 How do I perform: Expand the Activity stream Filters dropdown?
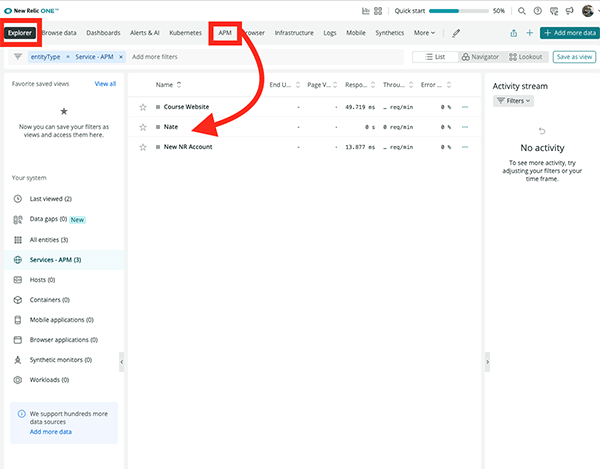pos(514,101)
